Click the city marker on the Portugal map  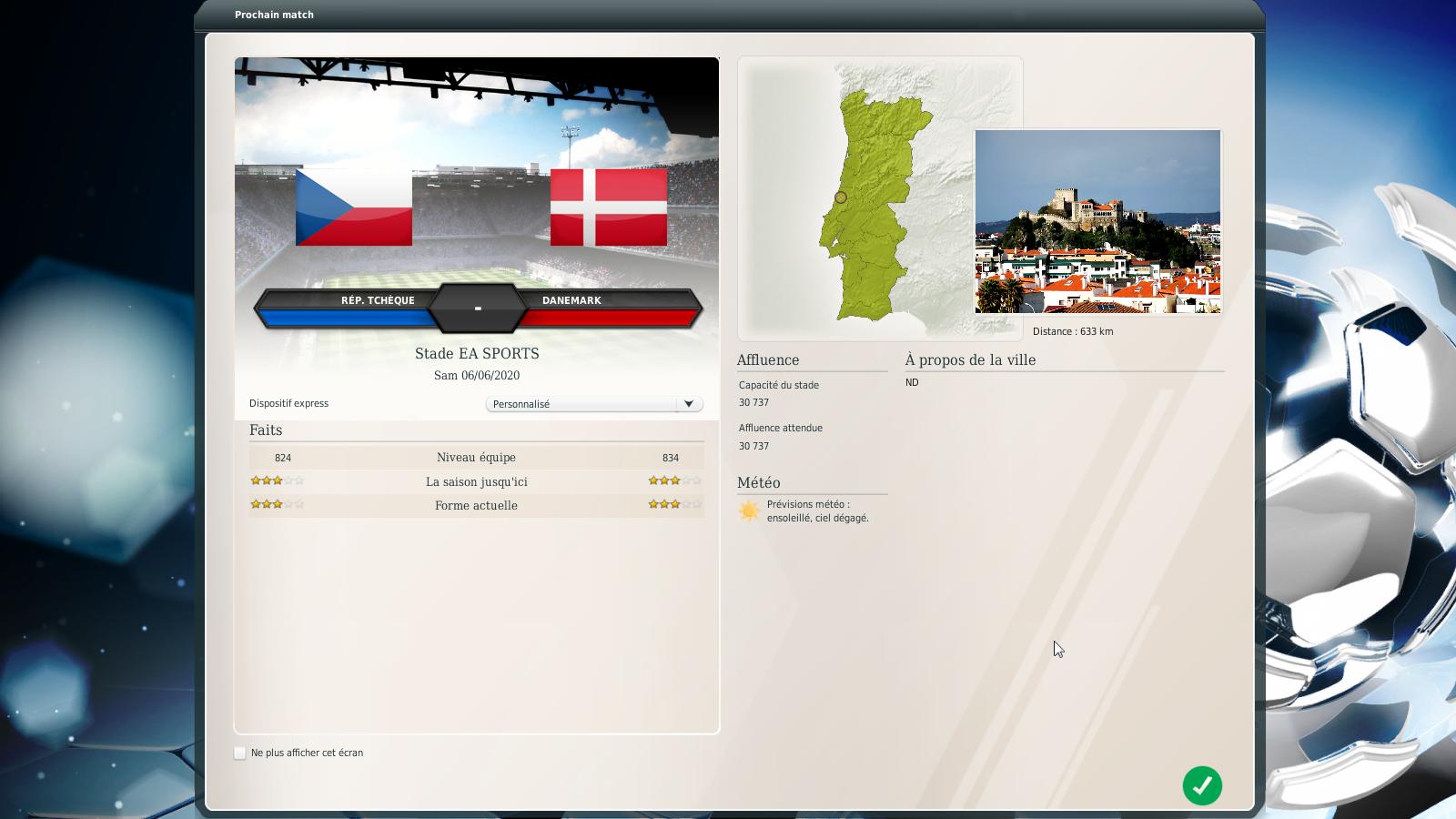click(x=841, y=197)
